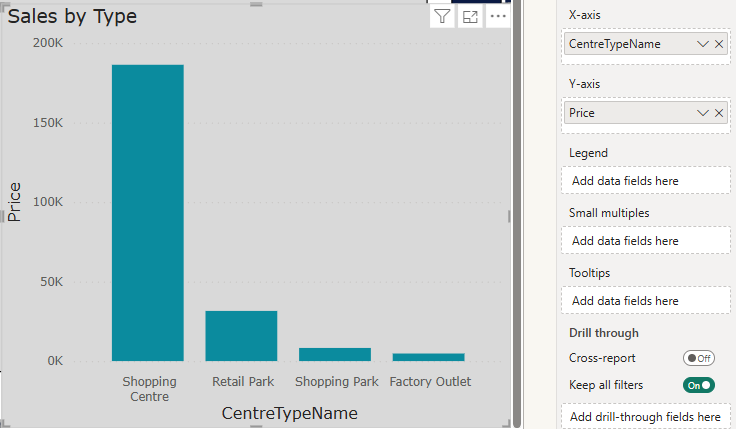Click the 50K axis value
Image resolution: width=736 pixels, height=429 pixels.
[51, 282]
